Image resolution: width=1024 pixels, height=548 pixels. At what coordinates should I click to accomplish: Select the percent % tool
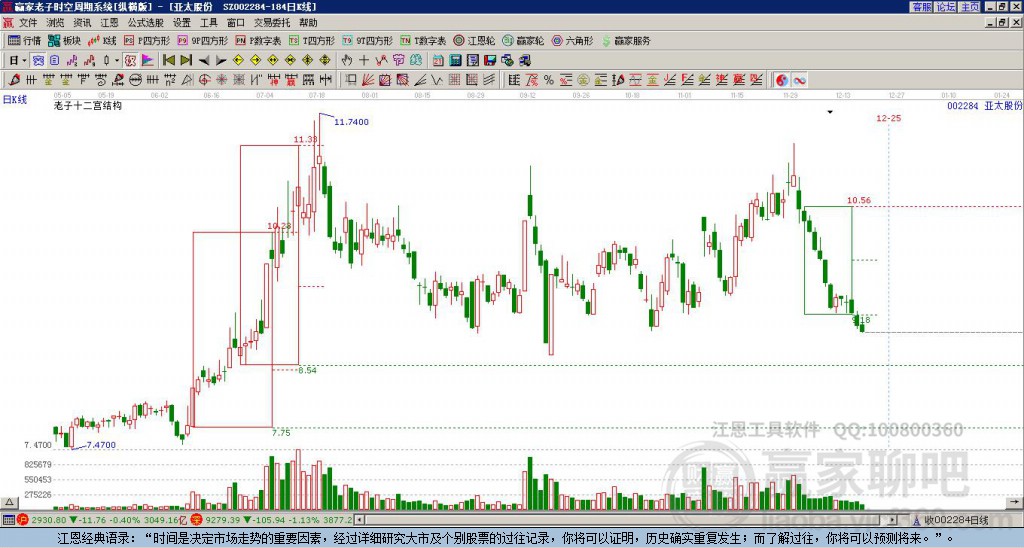549,80
